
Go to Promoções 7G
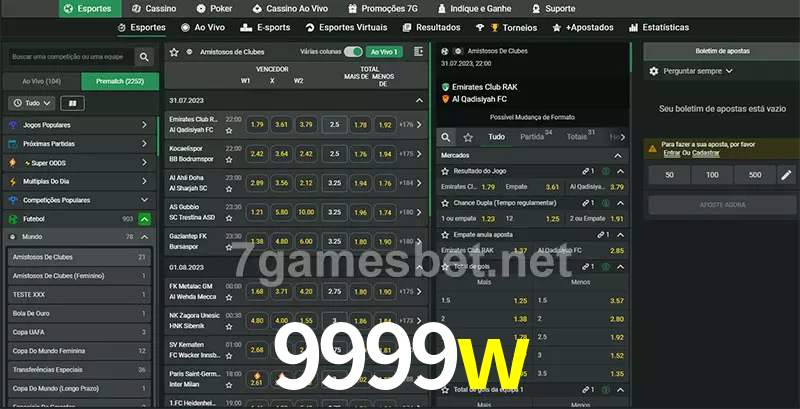(385, 9)
